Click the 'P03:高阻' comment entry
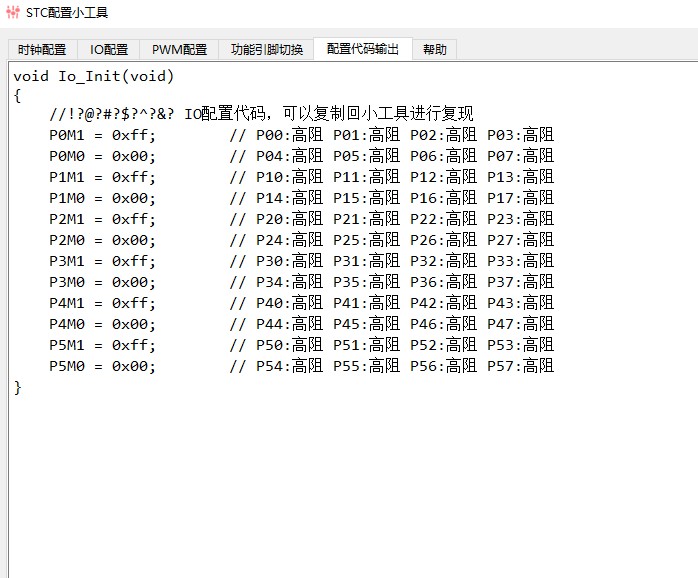The height and width of the screenshot is (578, 698). [x=520, y=135]
